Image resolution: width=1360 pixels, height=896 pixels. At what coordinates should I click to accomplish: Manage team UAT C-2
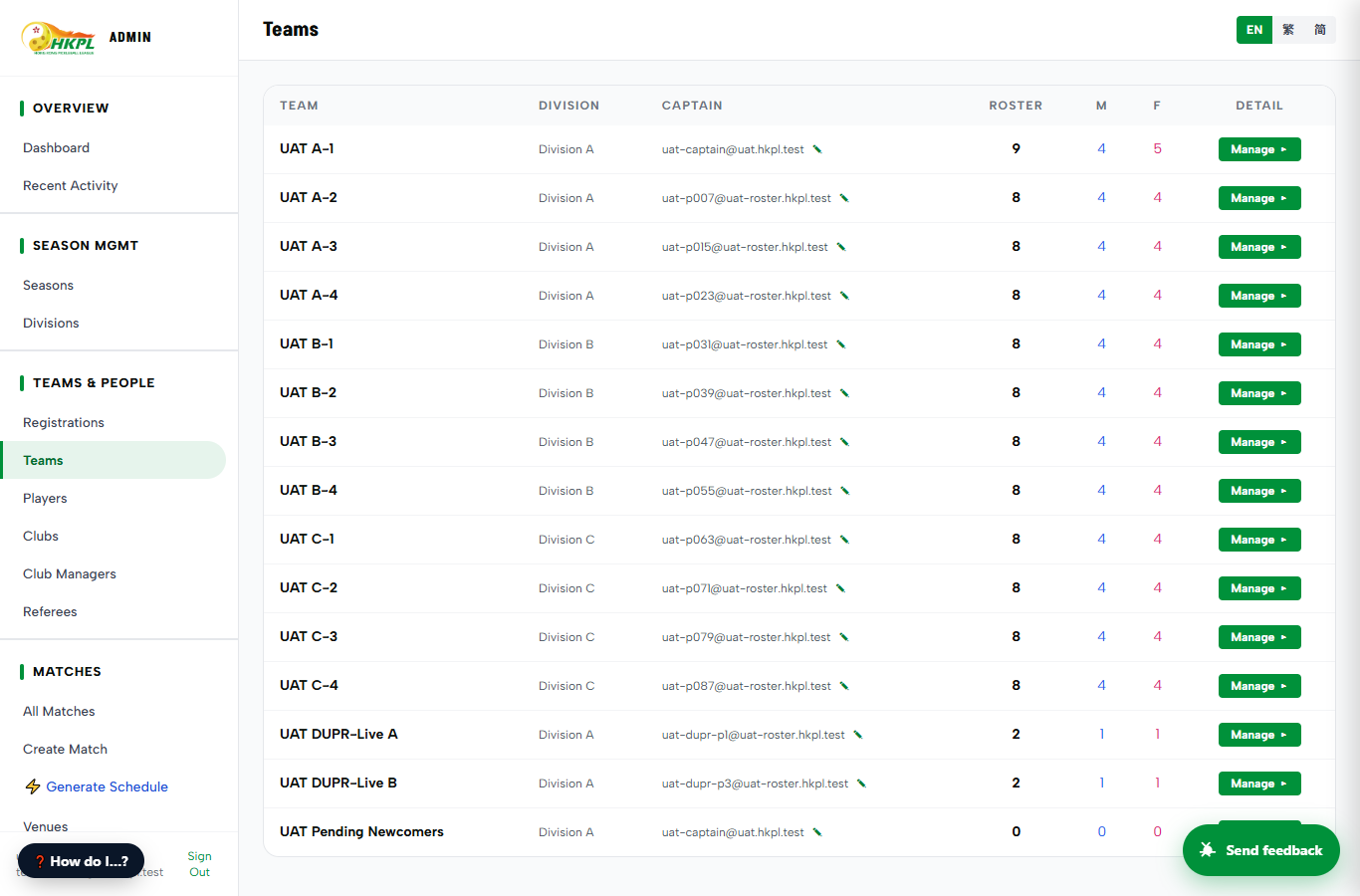tap(1259, 588)
